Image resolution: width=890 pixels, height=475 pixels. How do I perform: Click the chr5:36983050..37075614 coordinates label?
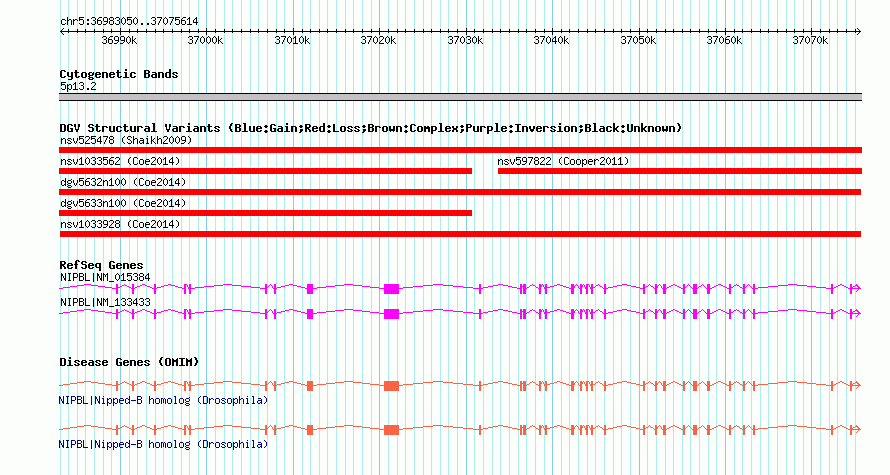pyautogui.click(x=129, y=22)
